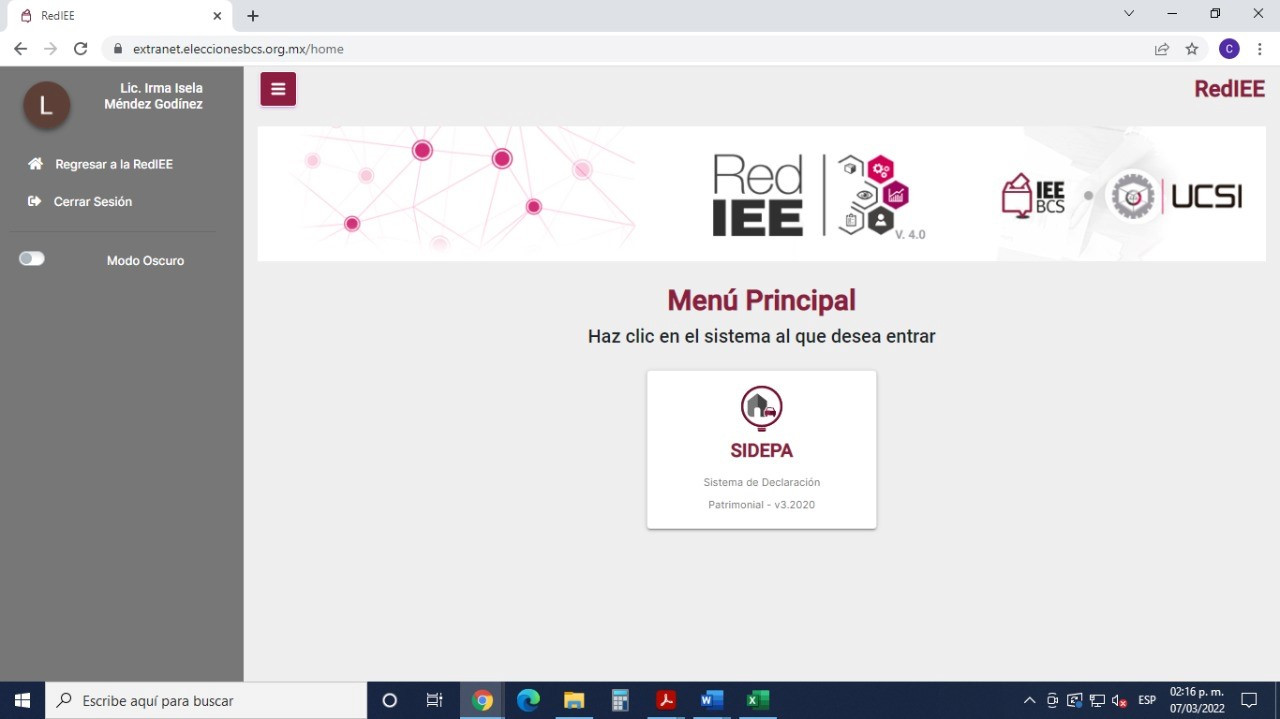Image resolution: width=1280 pixels, height=719 pixels.
Task: Click the RedIEE header title link
Action: (1229, 89)
